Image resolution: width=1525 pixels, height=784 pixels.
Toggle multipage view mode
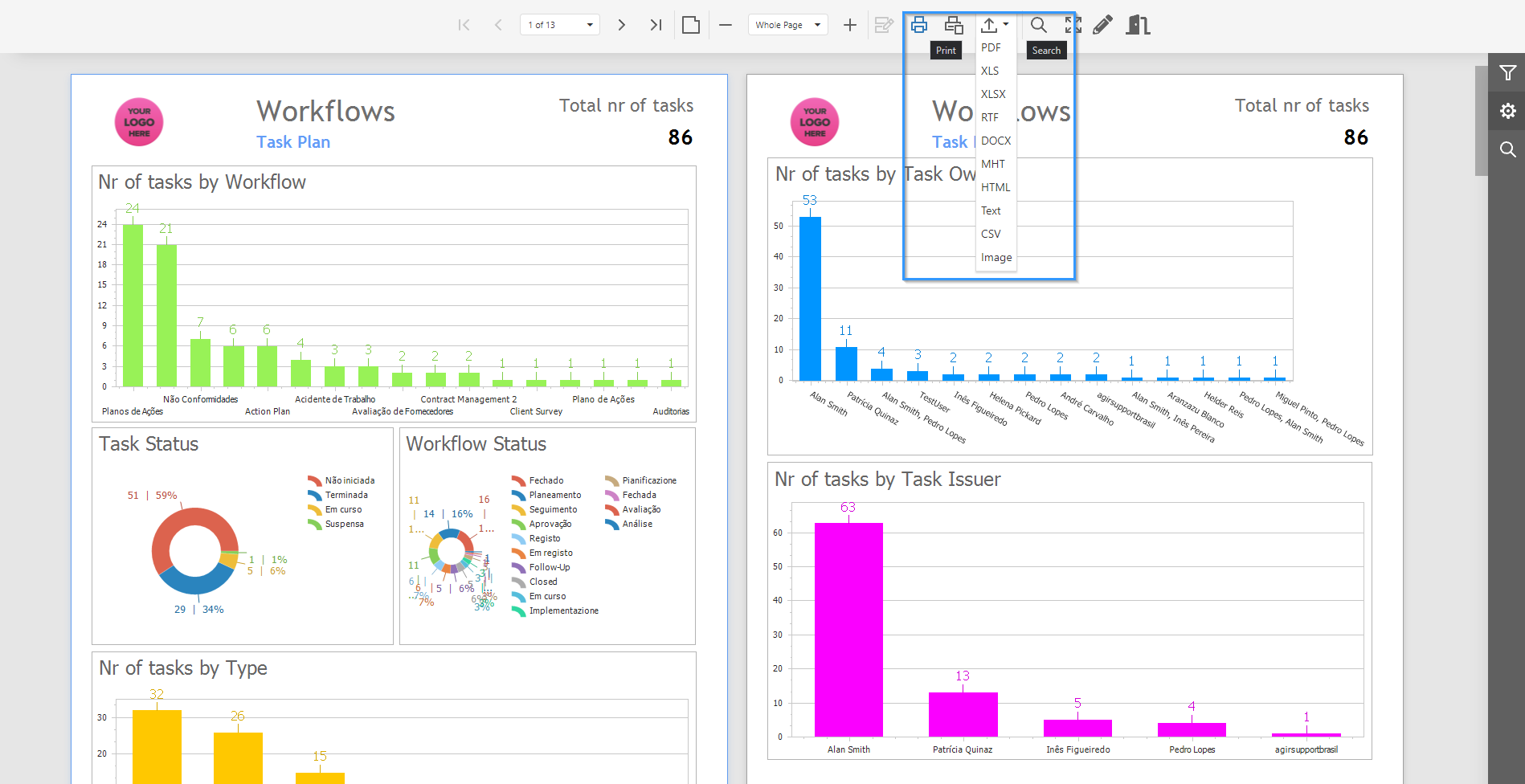pos(691,25)
